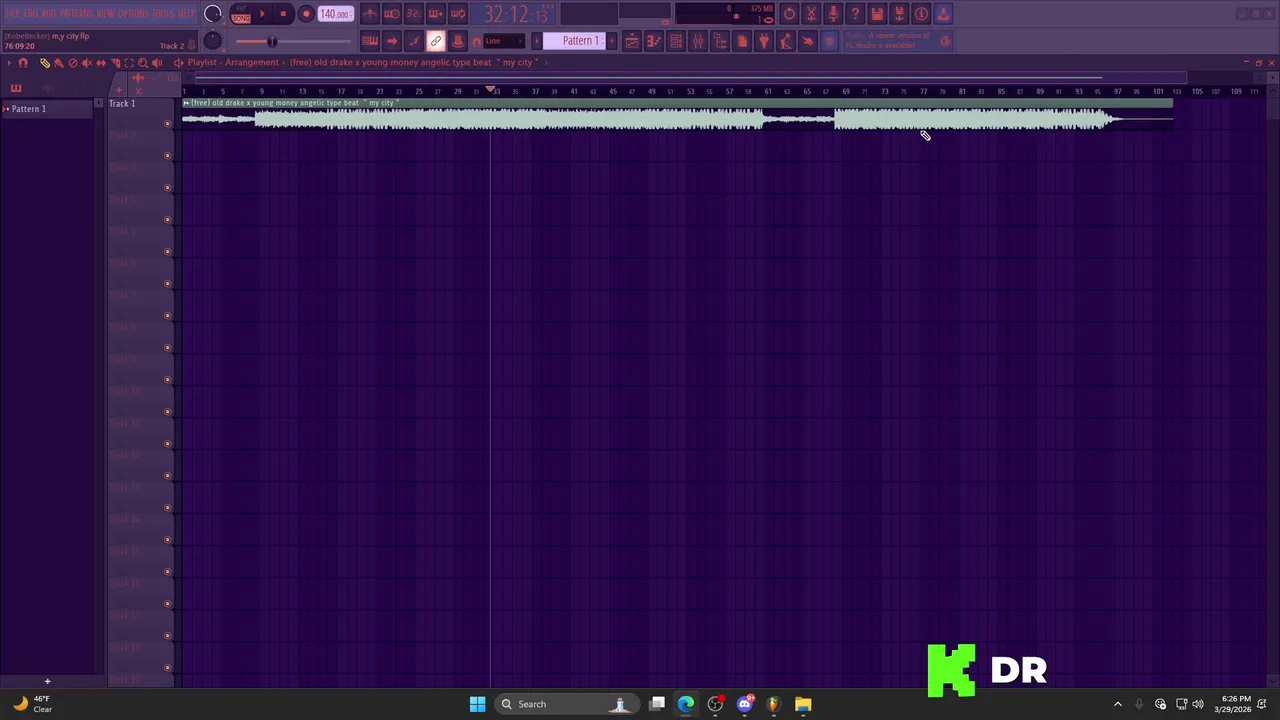Screen dimensions: 1280x720
Task: Toggle loop recording icon
Action: tap(458, 14)
